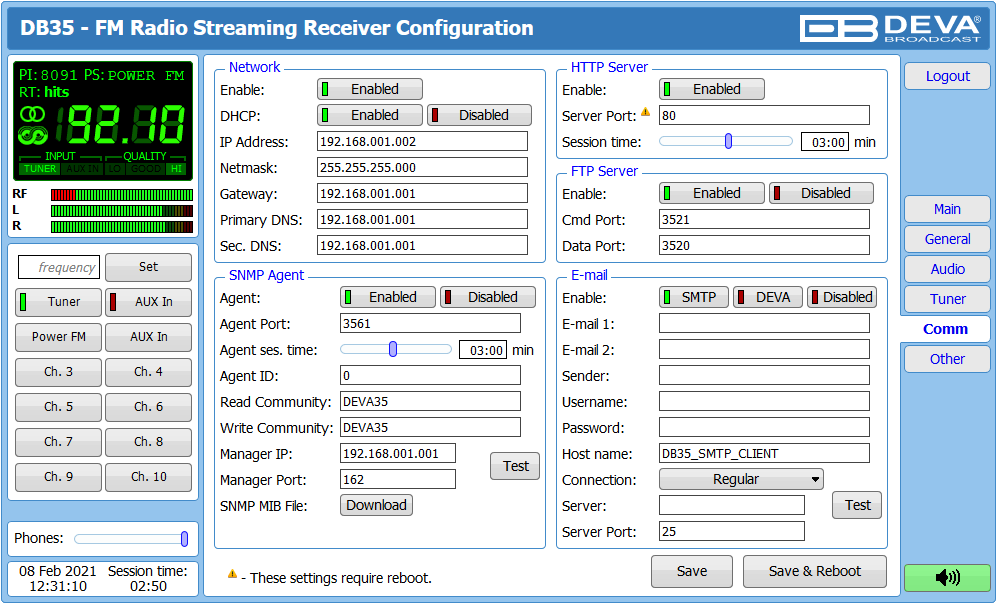Select preset Ch. 3

(58, 372)
